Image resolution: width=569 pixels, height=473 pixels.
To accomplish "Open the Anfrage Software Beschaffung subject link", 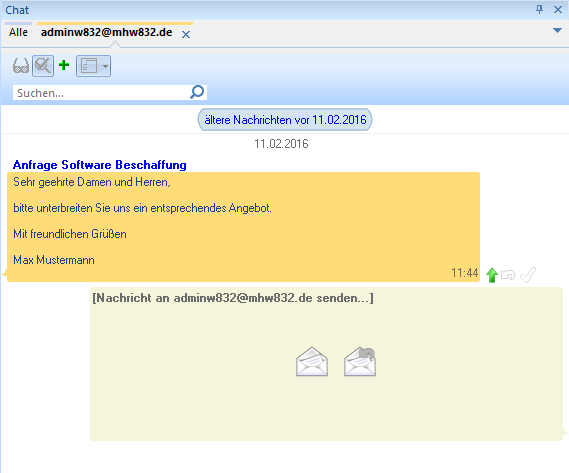I will click(99, 165).
